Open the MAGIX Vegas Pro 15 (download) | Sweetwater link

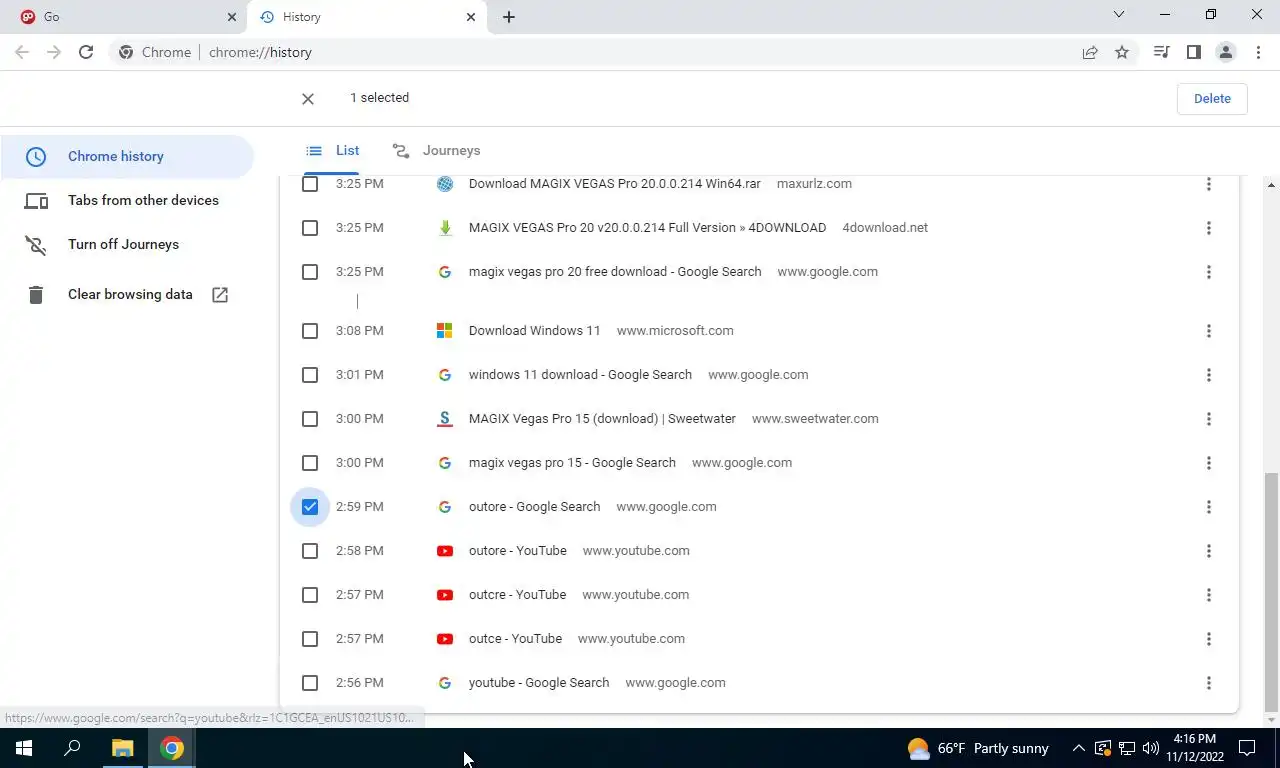coord(602,419)
